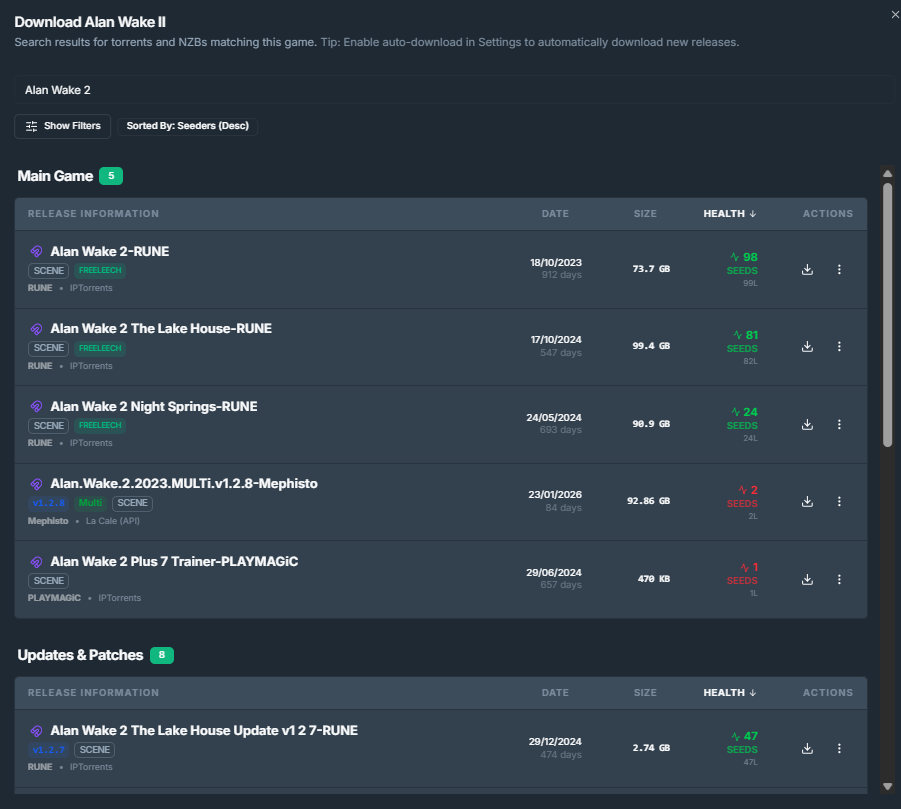Click the Updates & Patches count badge 8
The width and height of the screenshot is (901, 809).
tap(162, 655)
